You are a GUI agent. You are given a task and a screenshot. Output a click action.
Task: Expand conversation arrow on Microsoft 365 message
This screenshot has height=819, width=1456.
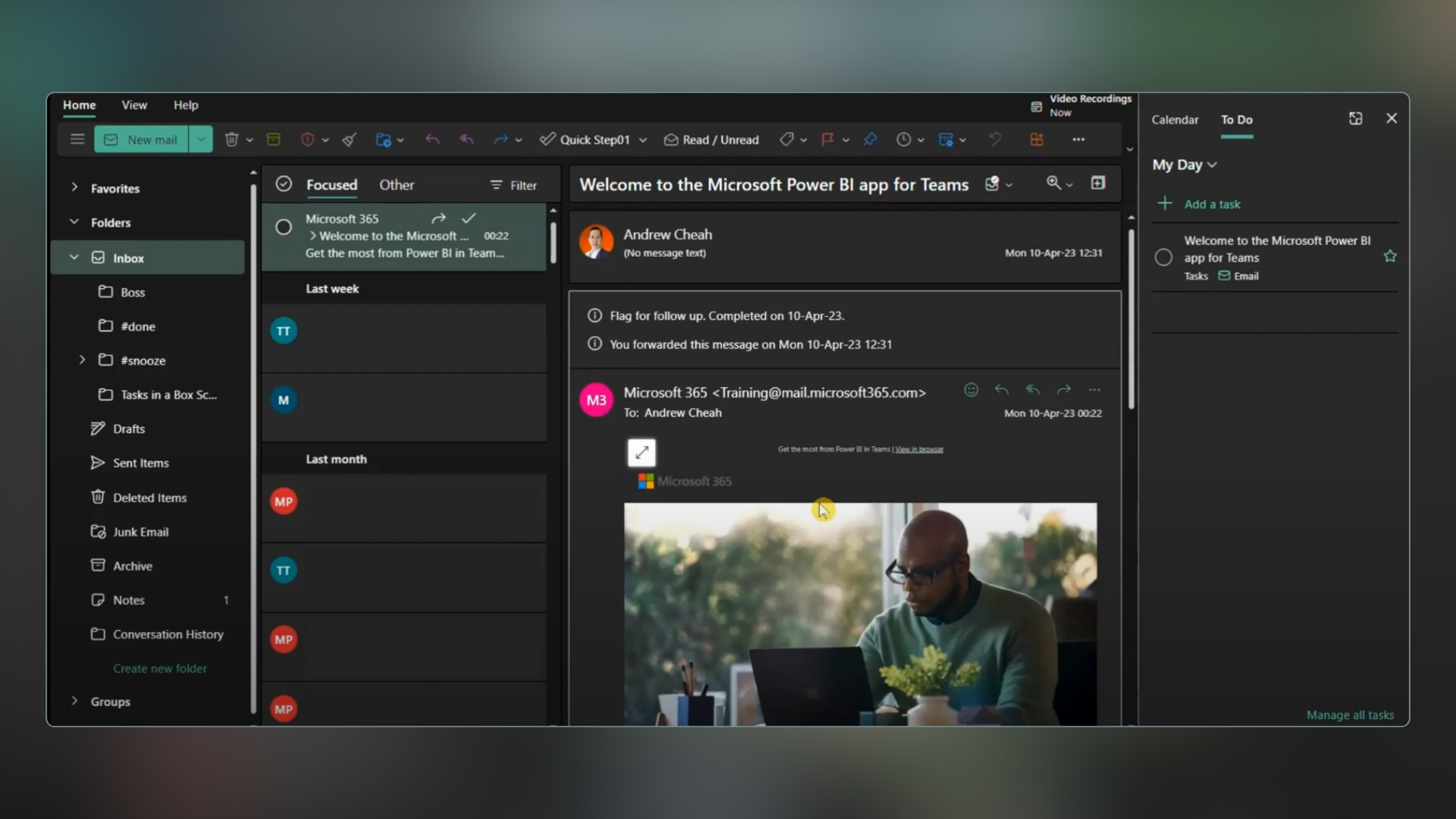(312, 236)
